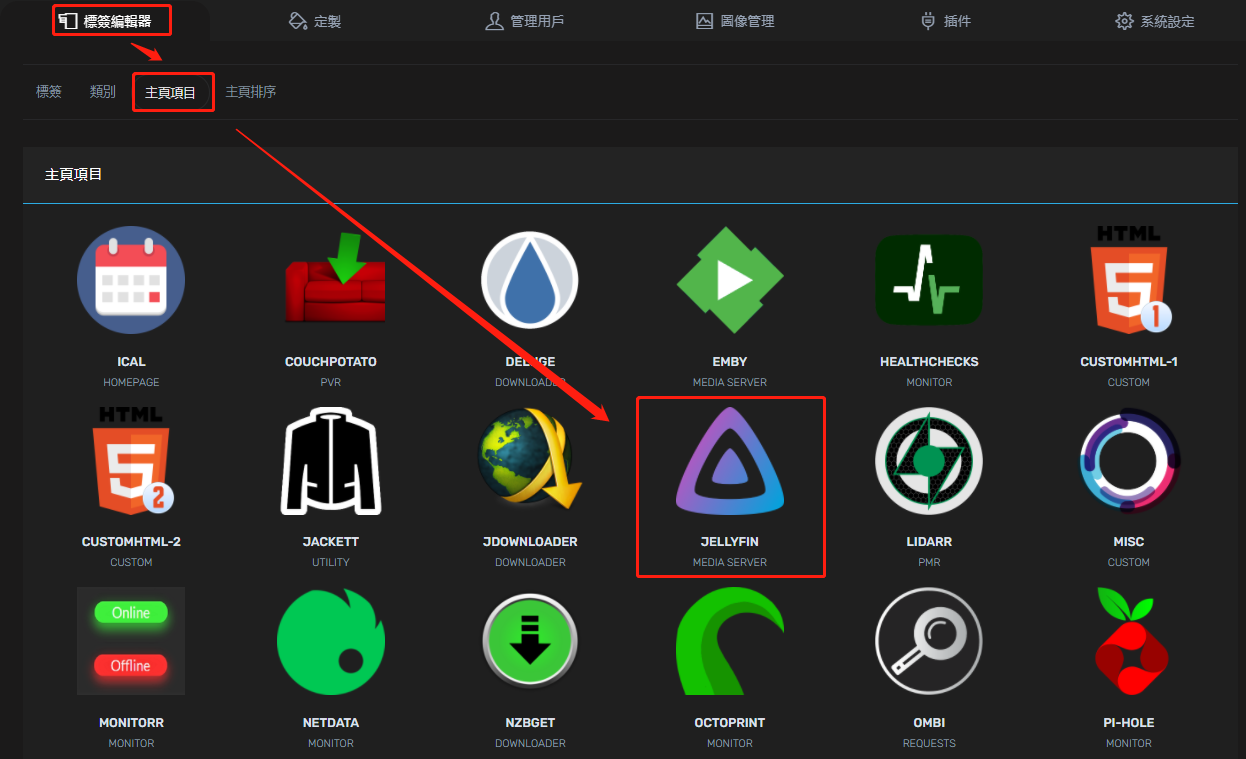This screenshot has width=1246, height=759.
Task: Select the 主頁項目 homepage items sub-tab
Action: click(171, 92)
